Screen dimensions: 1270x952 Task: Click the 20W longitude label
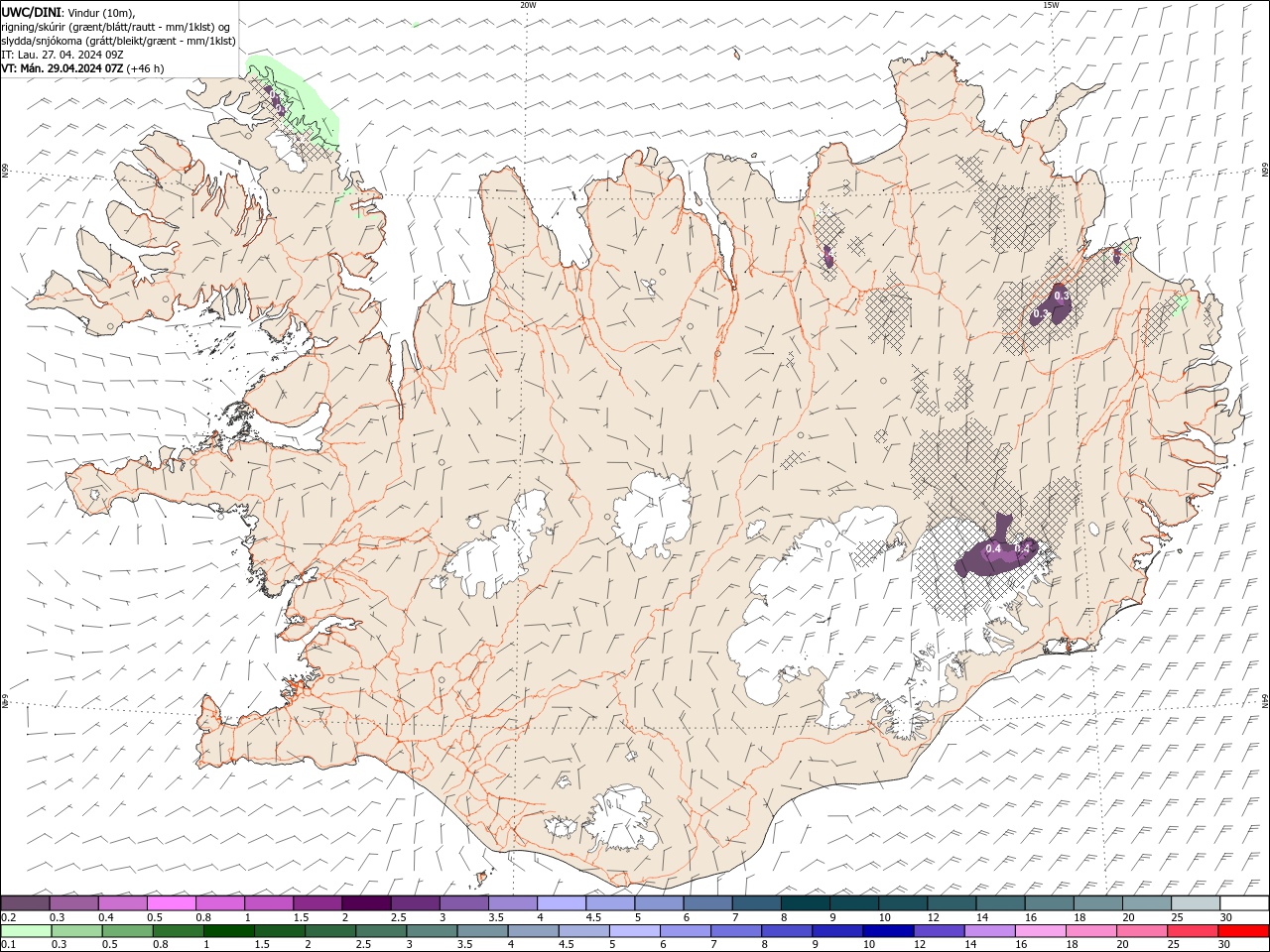(528, 5)
